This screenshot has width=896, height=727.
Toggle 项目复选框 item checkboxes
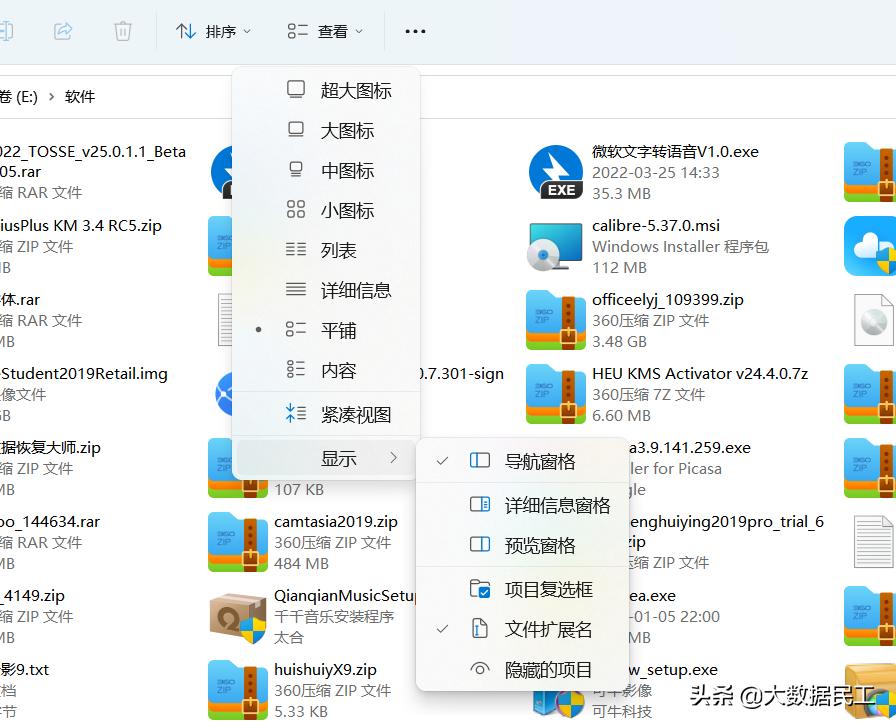tap(521, 589)
